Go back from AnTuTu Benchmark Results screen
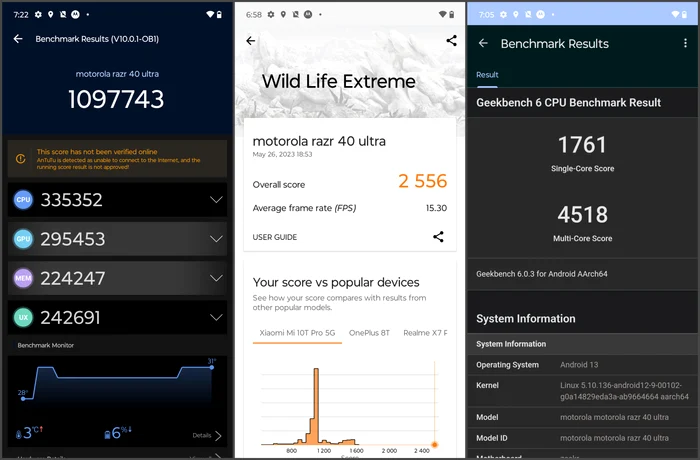 click(18, 39)
